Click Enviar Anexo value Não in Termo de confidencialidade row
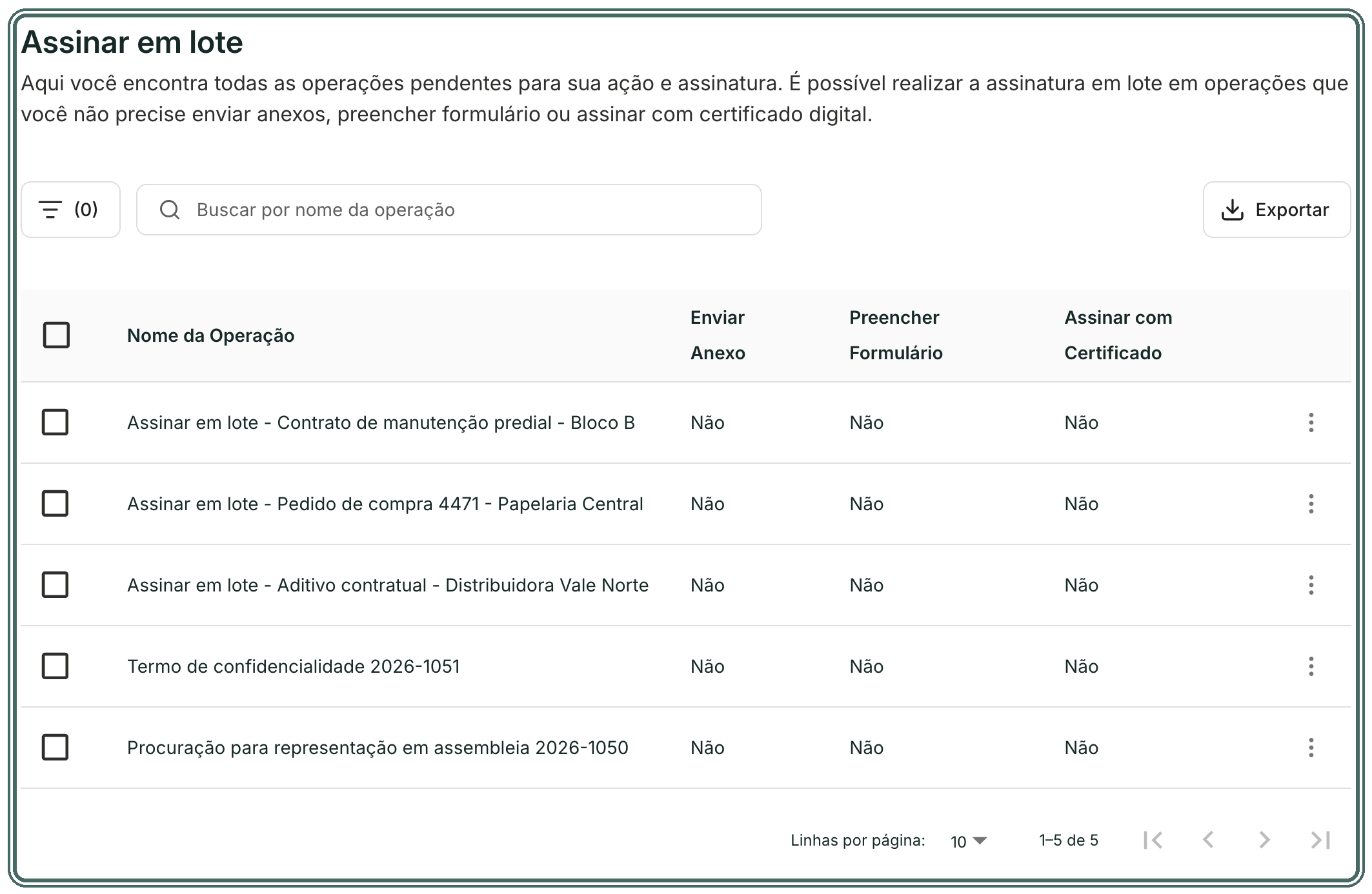This screenshot has width=1372, height=894. (x=707, y=666)
